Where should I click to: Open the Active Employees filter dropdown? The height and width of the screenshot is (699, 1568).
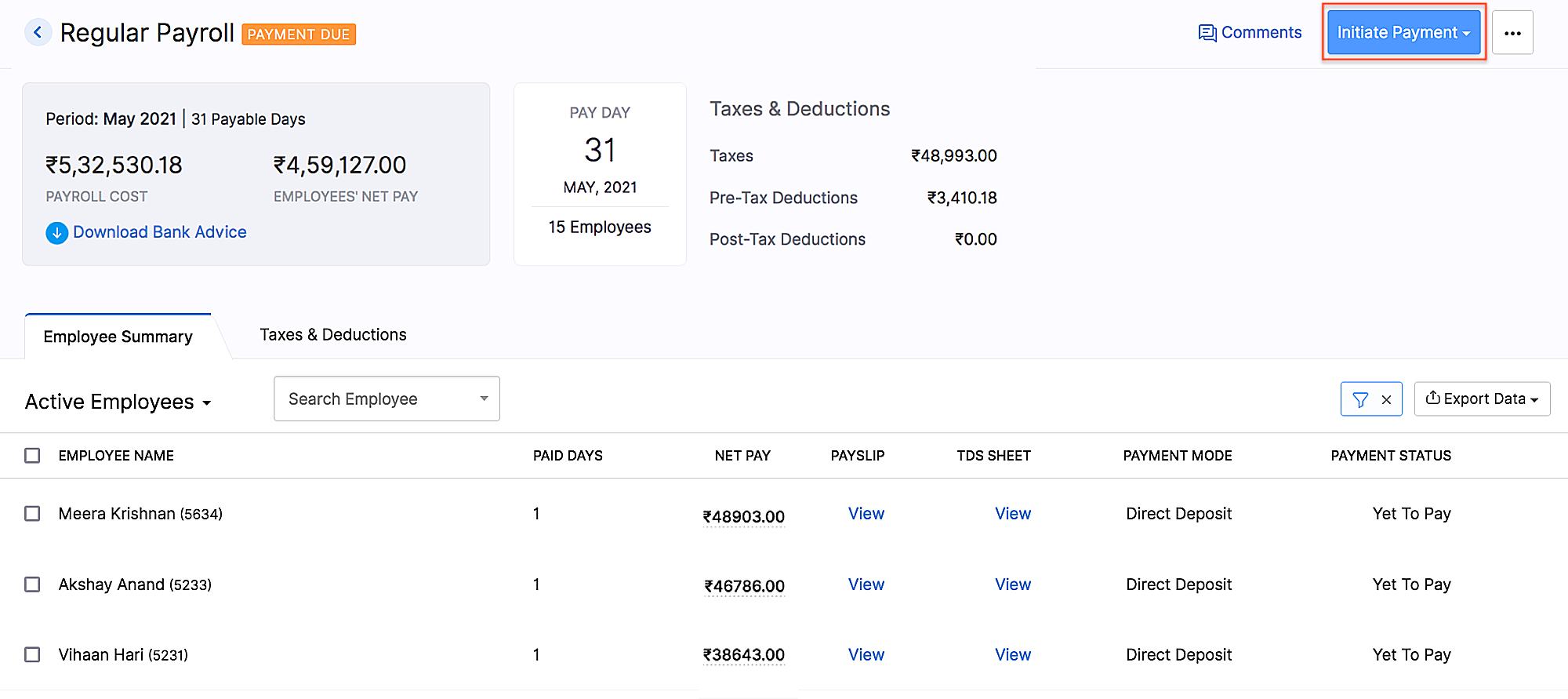[118, 402]
